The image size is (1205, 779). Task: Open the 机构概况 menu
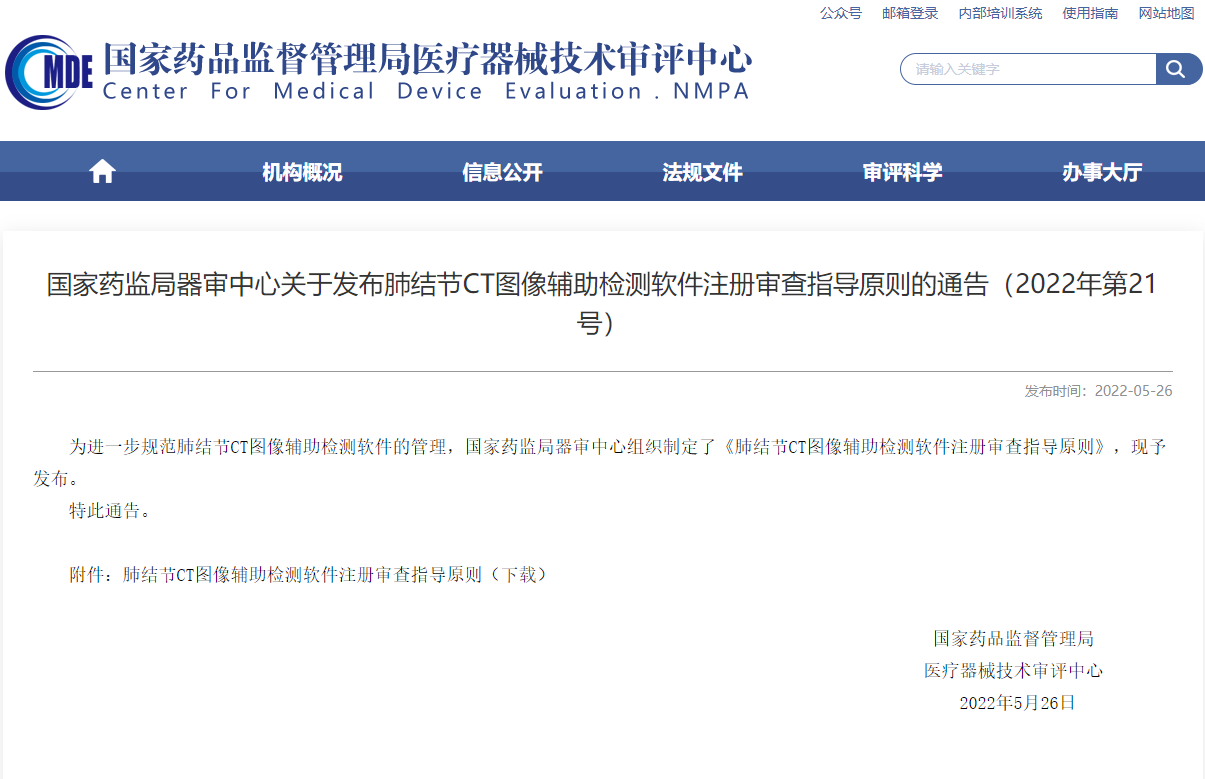coord(301,171)
